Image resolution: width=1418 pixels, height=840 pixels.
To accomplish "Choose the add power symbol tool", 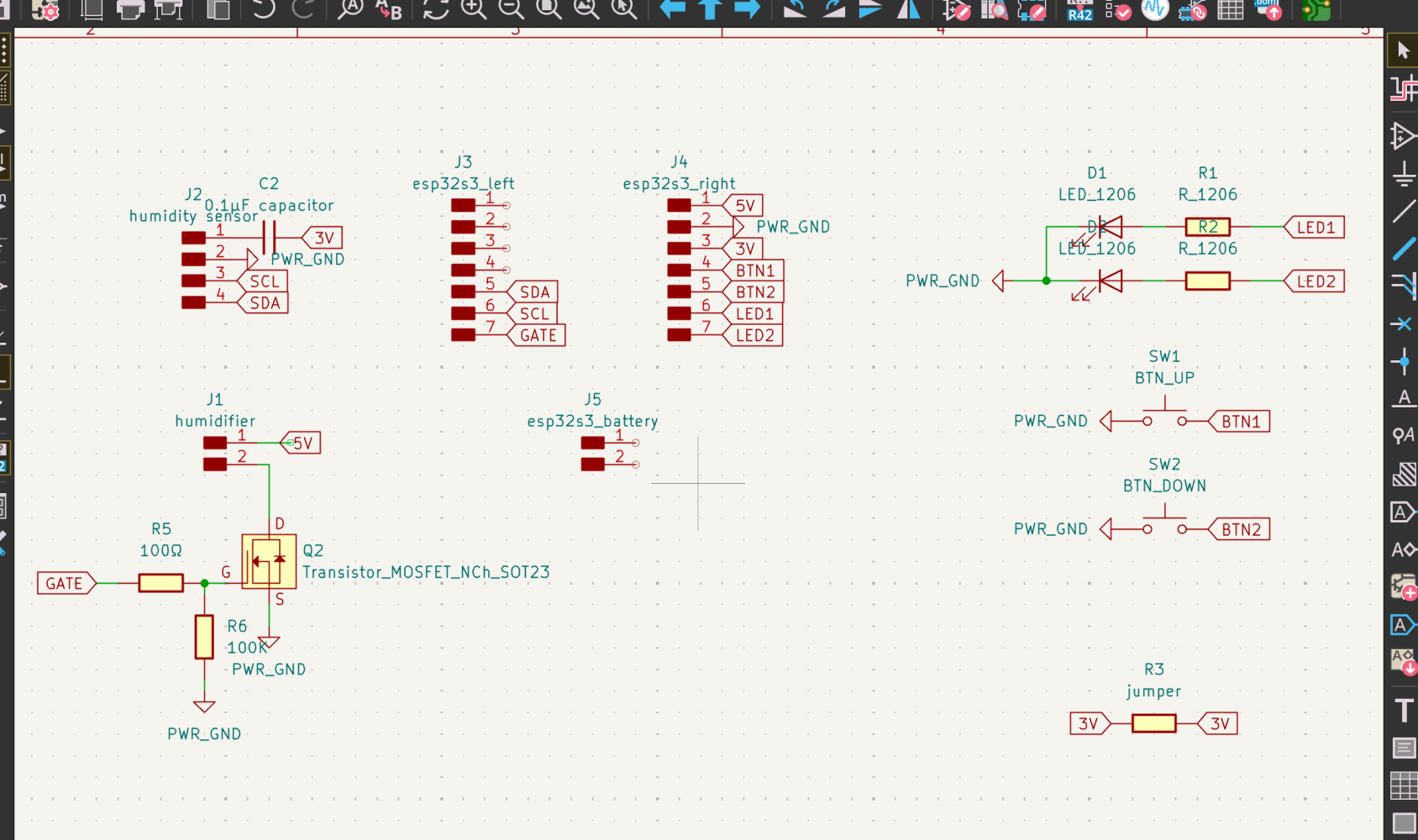I will tap(1402, 175).
